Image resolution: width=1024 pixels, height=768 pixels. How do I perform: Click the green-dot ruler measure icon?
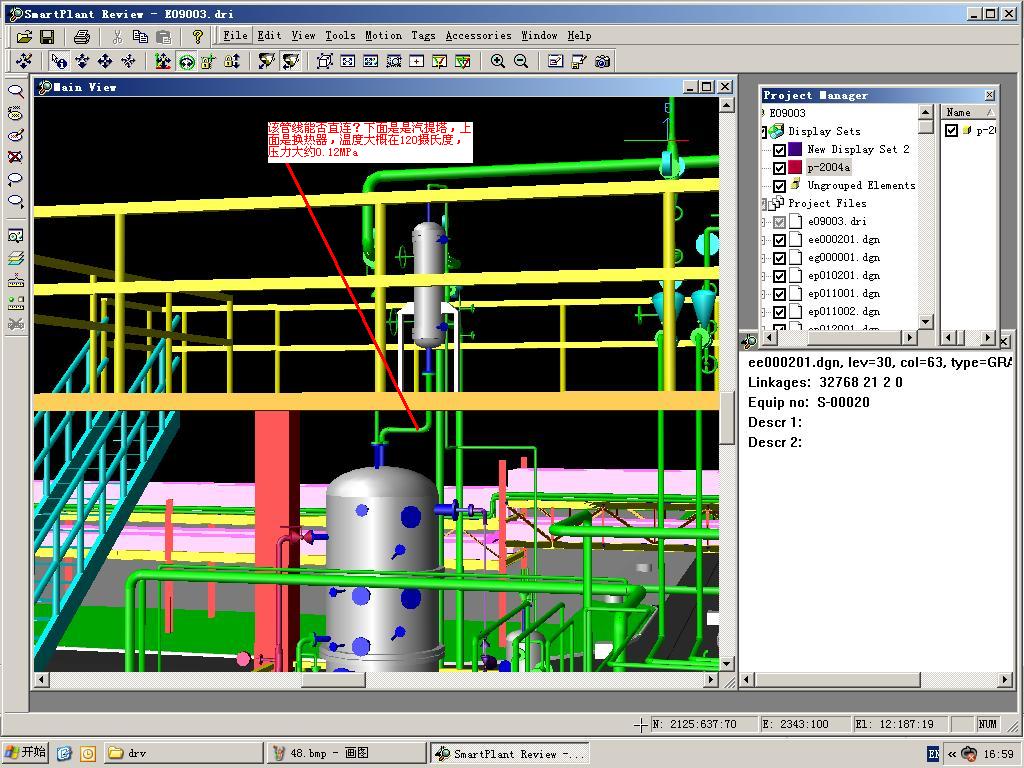tap(16, 303)
